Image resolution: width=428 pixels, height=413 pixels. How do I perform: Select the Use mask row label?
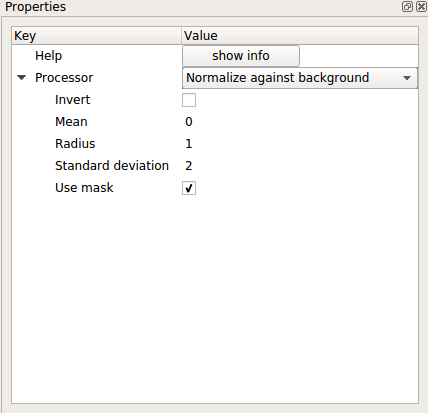click(x=84, y=188)
